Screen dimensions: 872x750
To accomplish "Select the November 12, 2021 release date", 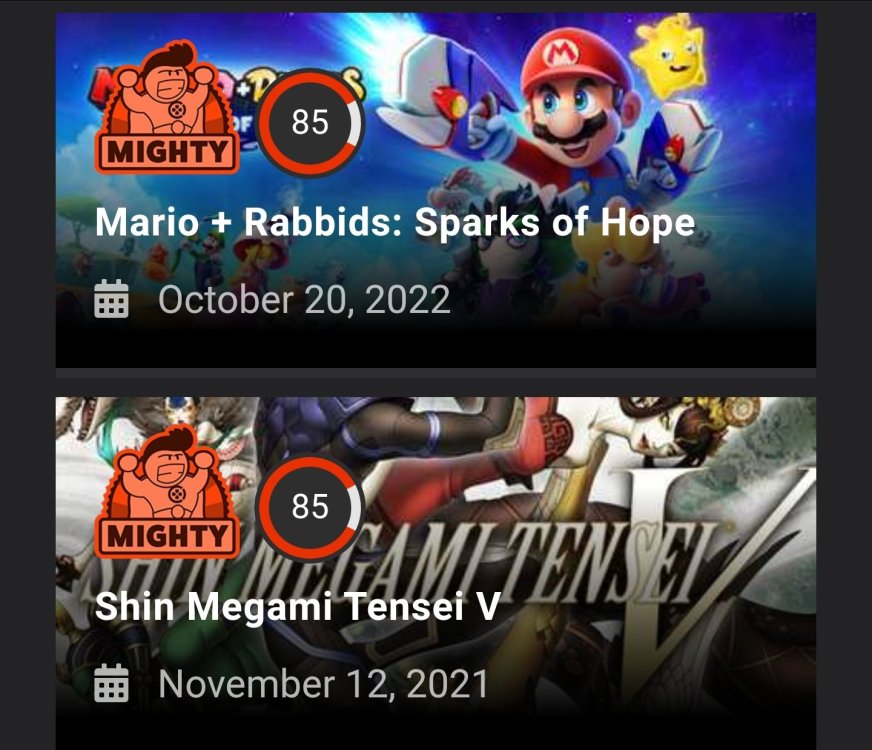I will [323, 684].
